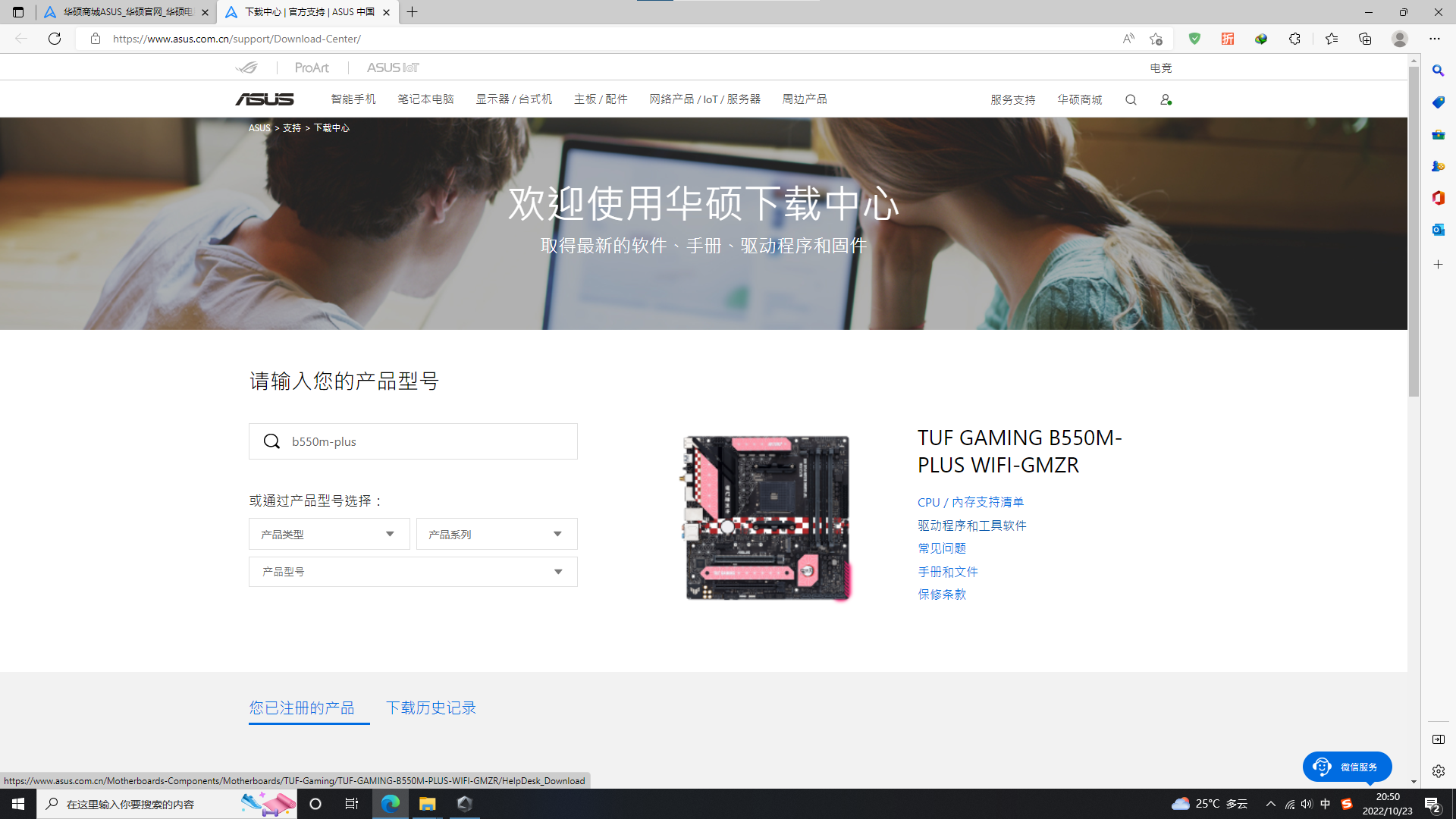Open the 笔记本电脑 menu item

click(425, 99)
